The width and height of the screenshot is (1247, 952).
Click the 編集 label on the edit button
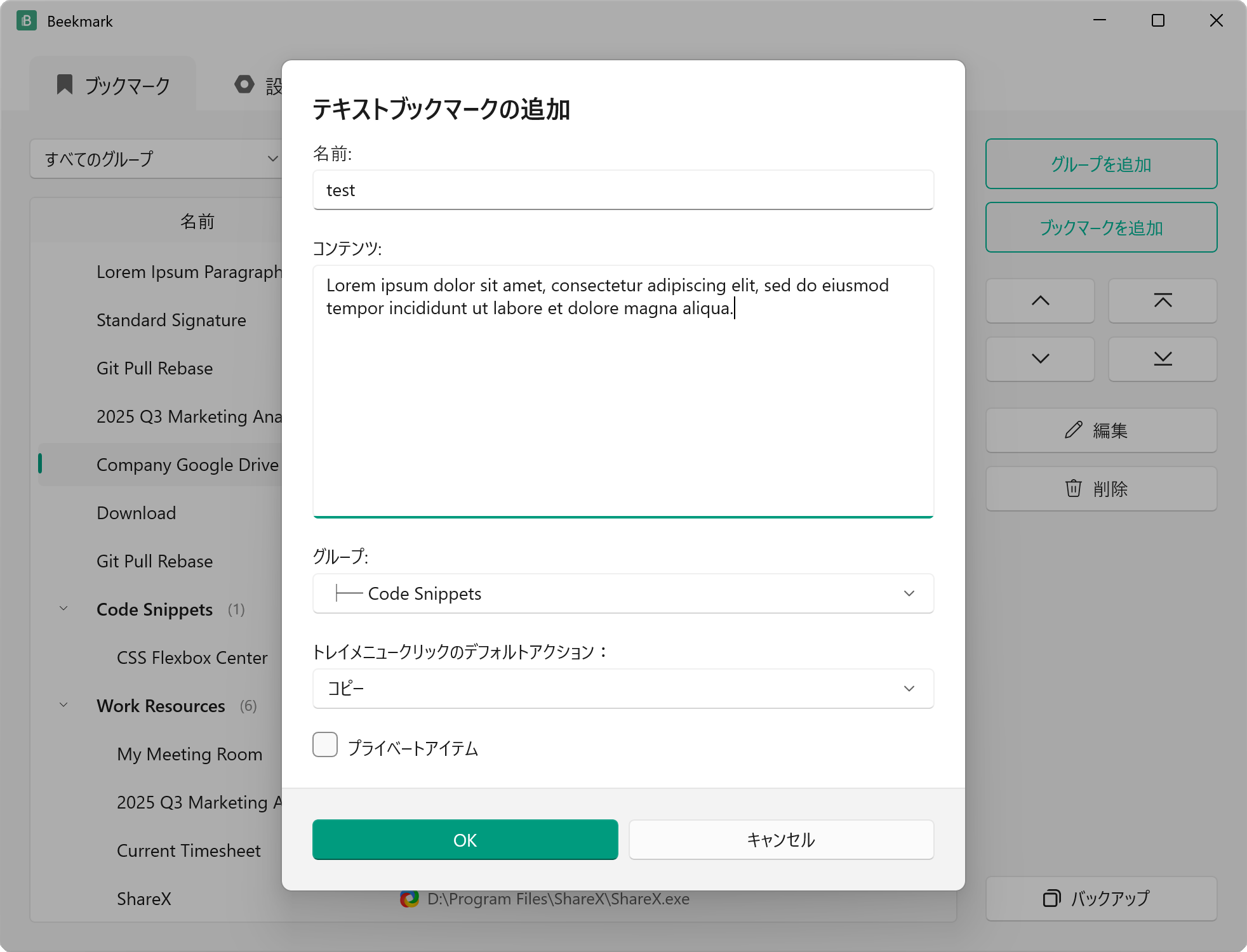coord(1110,430)
